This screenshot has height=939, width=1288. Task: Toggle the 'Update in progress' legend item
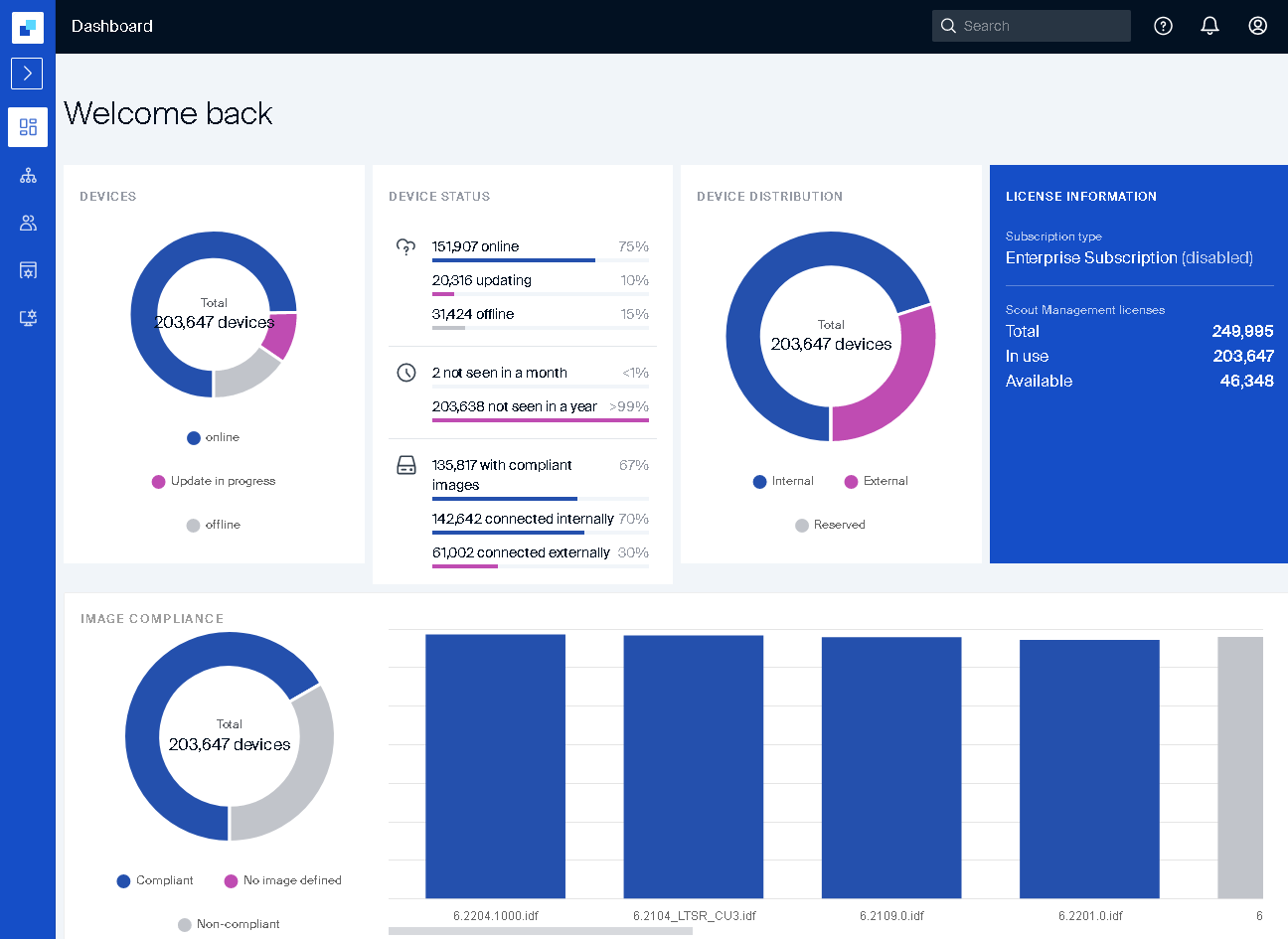[214, 481]
